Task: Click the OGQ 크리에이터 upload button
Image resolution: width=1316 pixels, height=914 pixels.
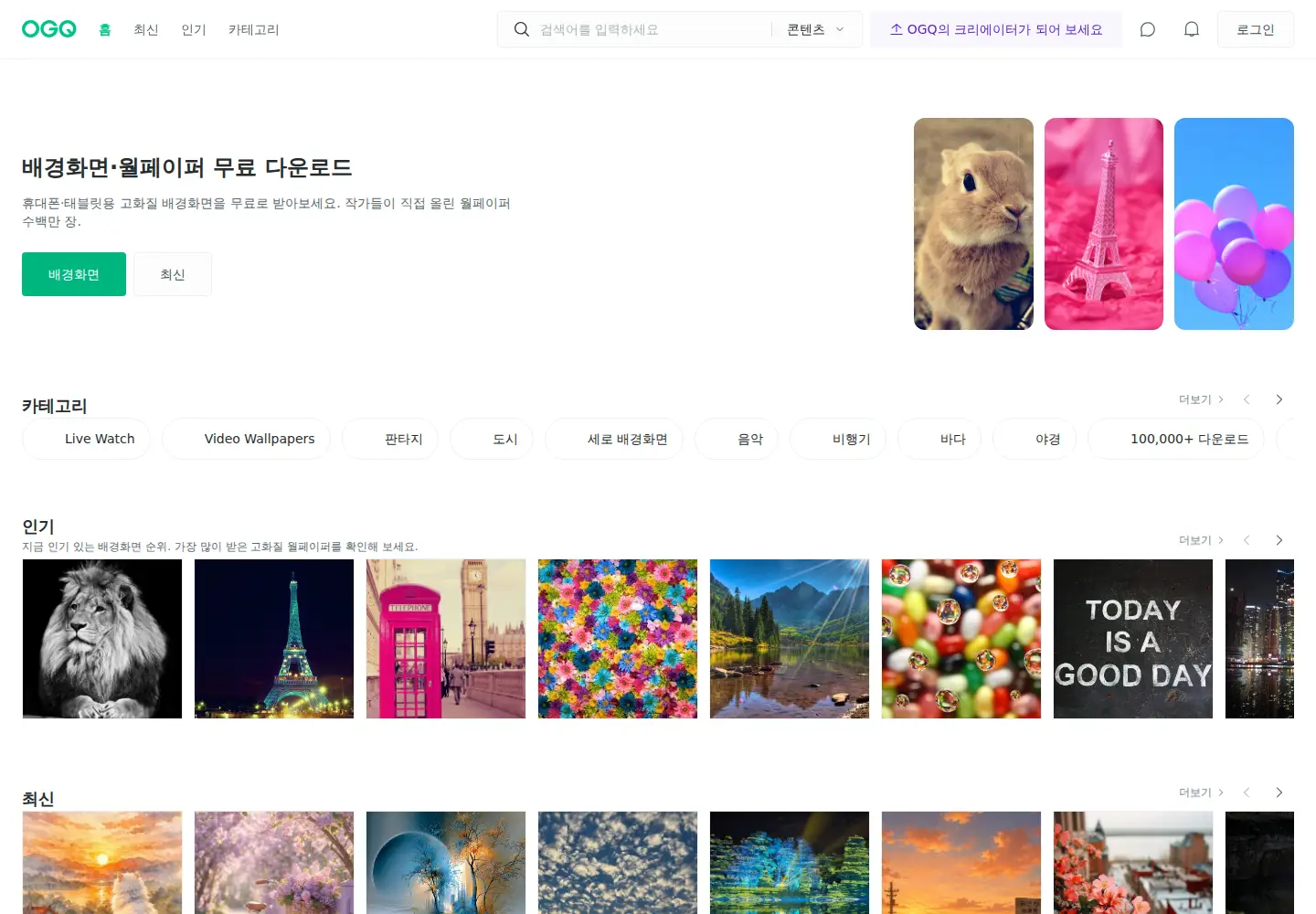Action: [996, 29]
